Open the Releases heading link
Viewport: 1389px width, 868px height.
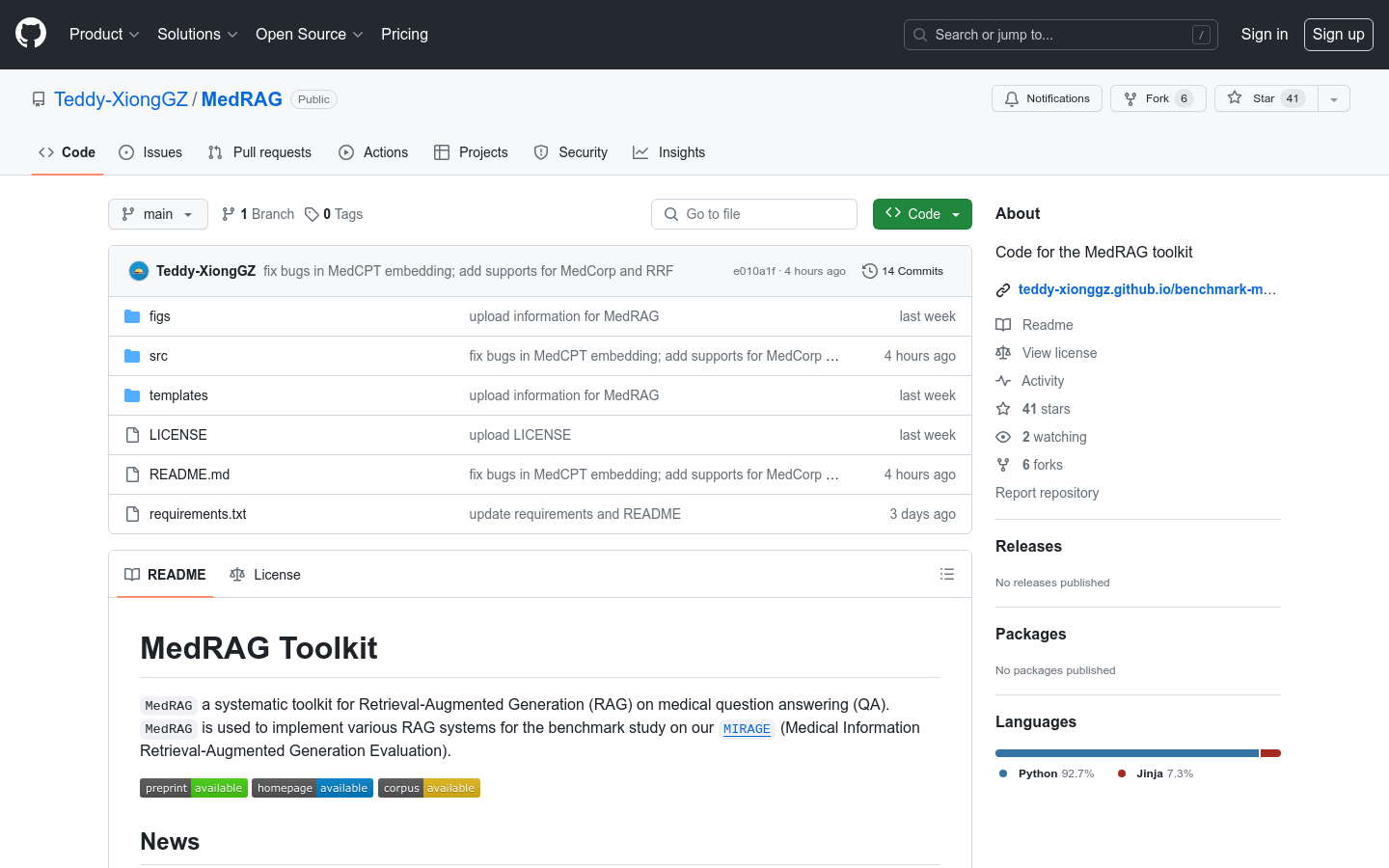[1028, 546]
